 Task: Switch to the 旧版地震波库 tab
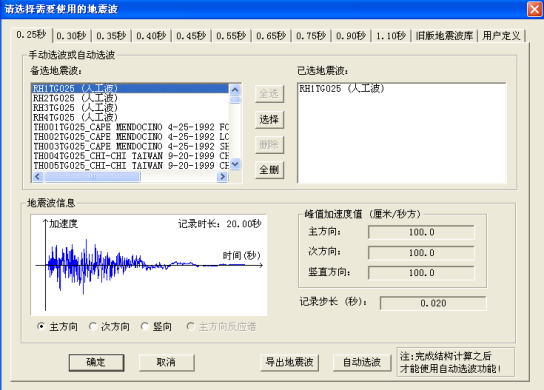(x=444, y=36)
